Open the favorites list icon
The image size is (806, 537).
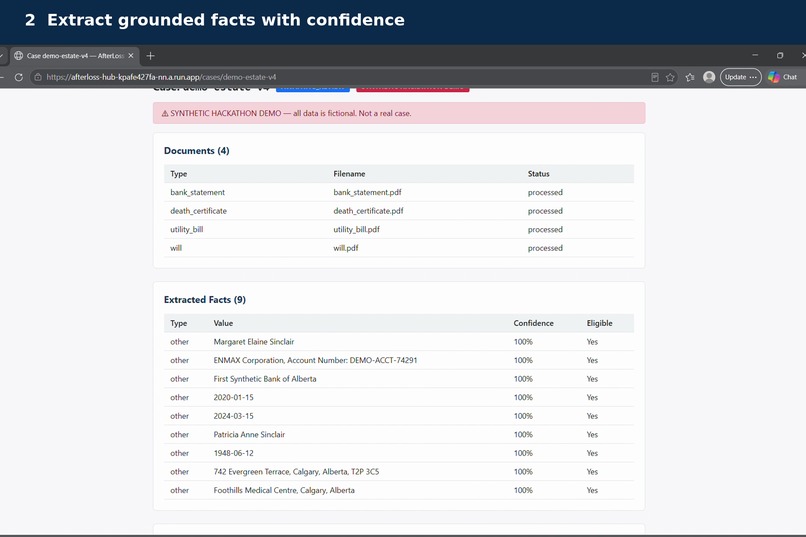[x=690, y=77]
